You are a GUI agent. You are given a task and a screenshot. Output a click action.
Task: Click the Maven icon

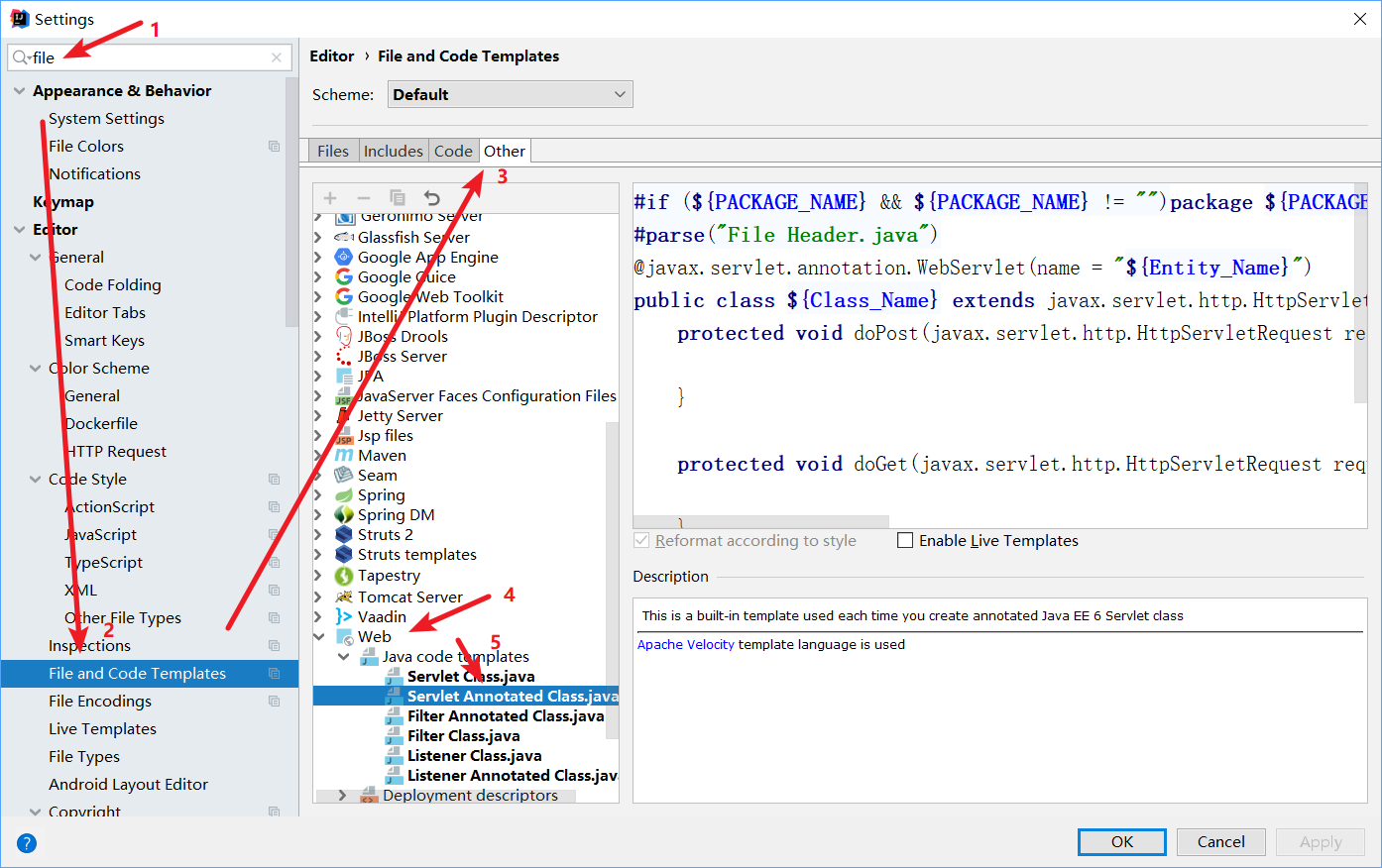click(x=344, y=455)
